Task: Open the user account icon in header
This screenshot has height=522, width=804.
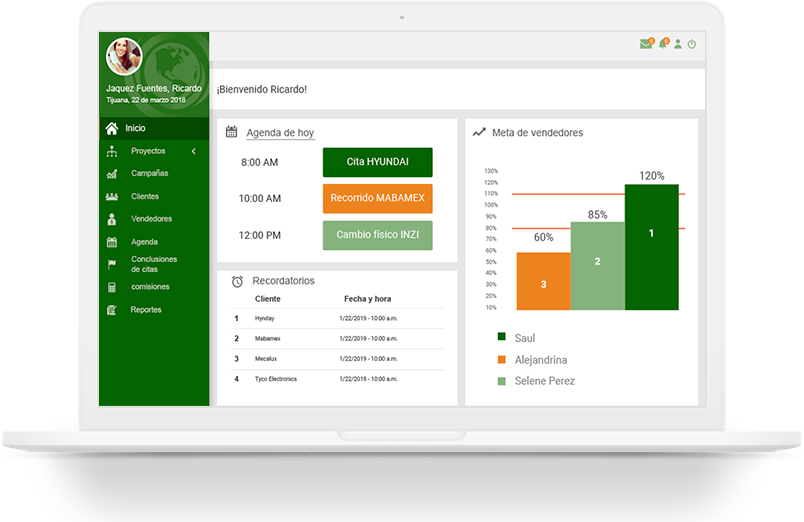Action: [x=677, y=44]
